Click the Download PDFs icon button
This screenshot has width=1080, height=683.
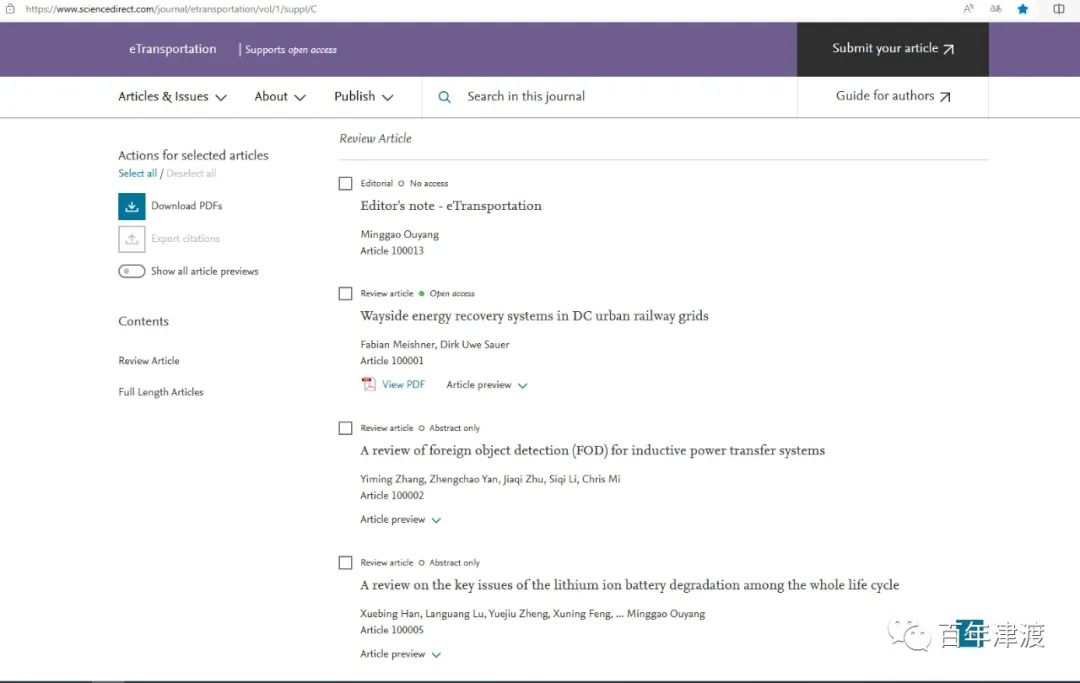pyautogui.click(x=132, y=206)
